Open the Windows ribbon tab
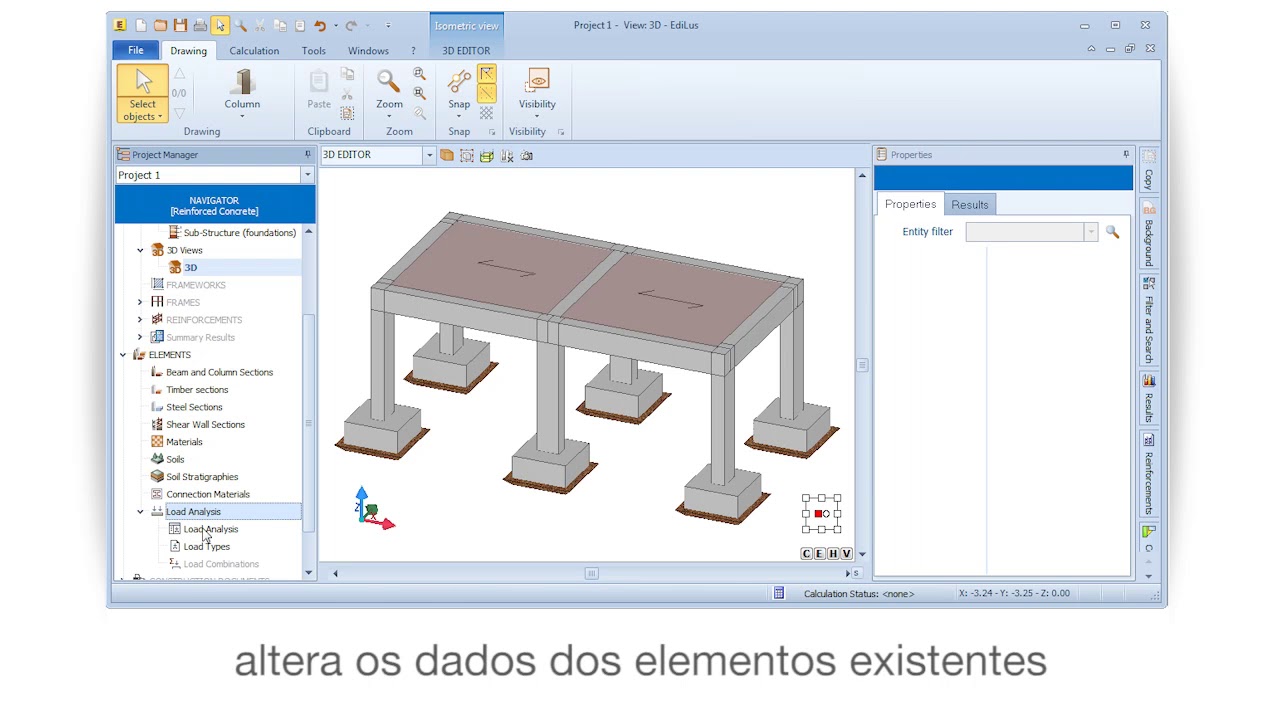1280x720 pixels. (x=368, y=51)
